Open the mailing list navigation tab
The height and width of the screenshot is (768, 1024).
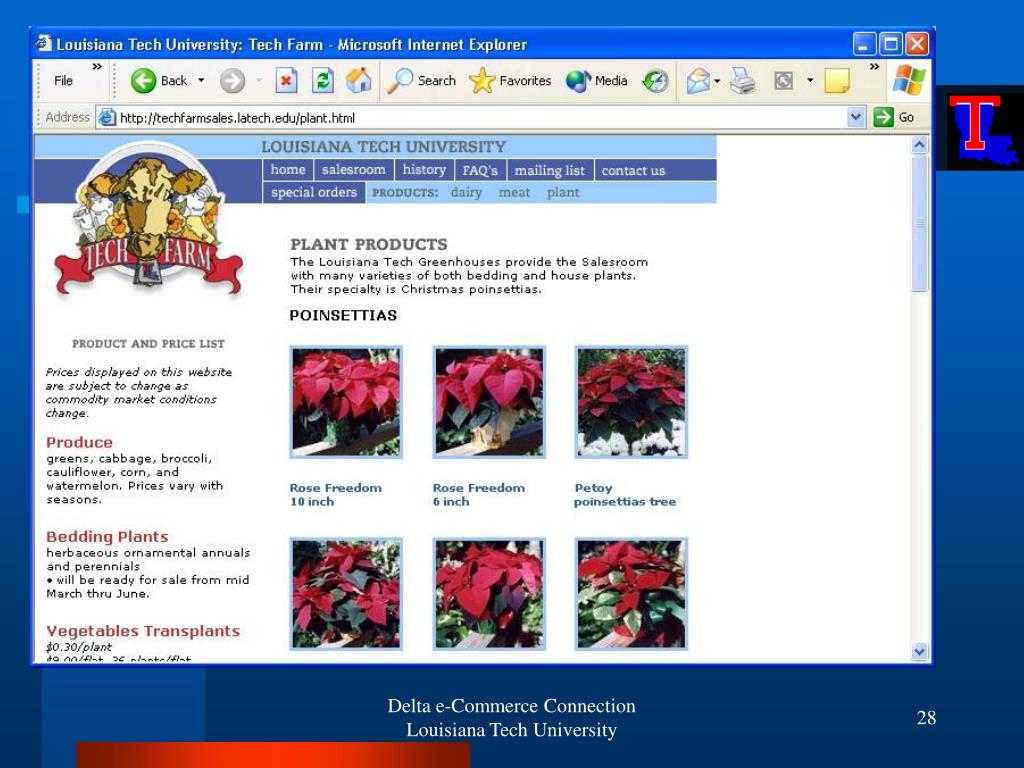549,170
